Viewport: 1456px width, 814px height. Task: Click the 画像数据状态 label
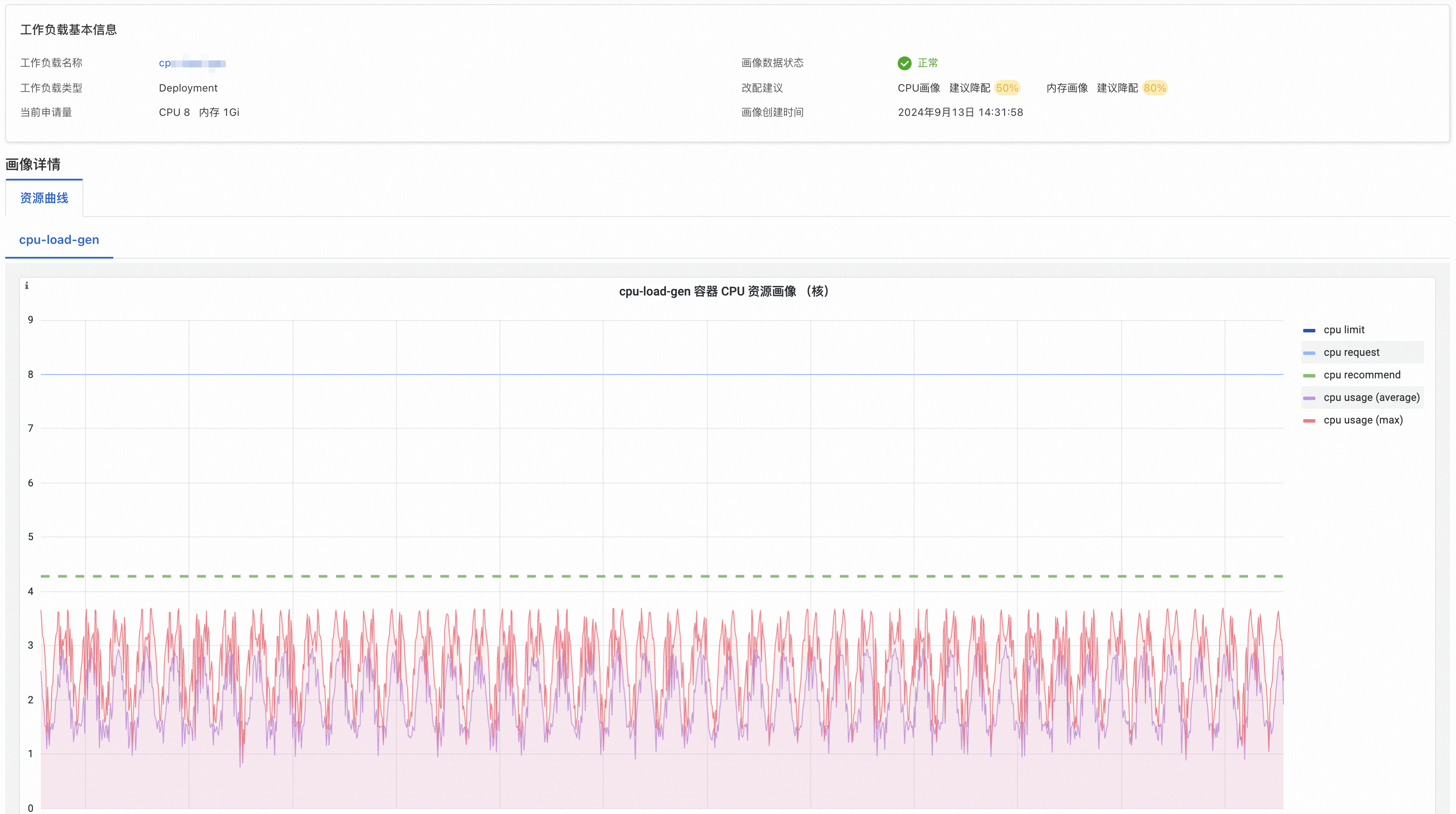(x=773, y=63)
